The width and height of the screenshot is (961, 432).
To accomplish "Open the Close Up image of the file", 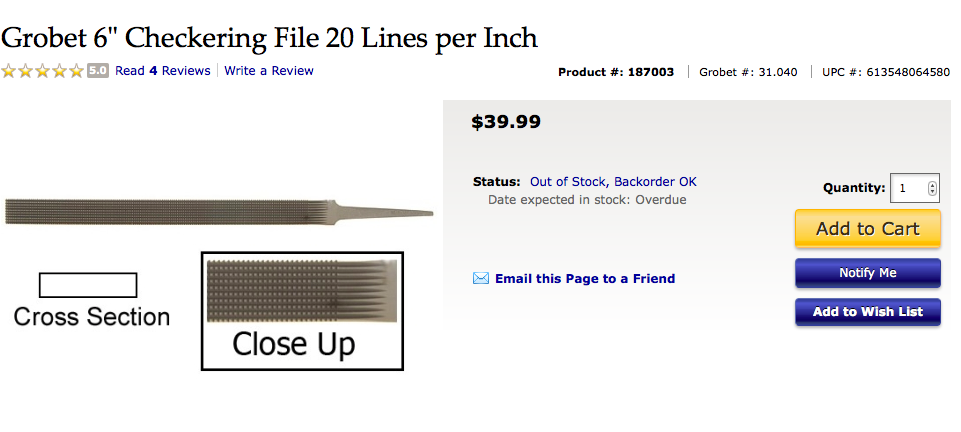I will tap(302, 311).
